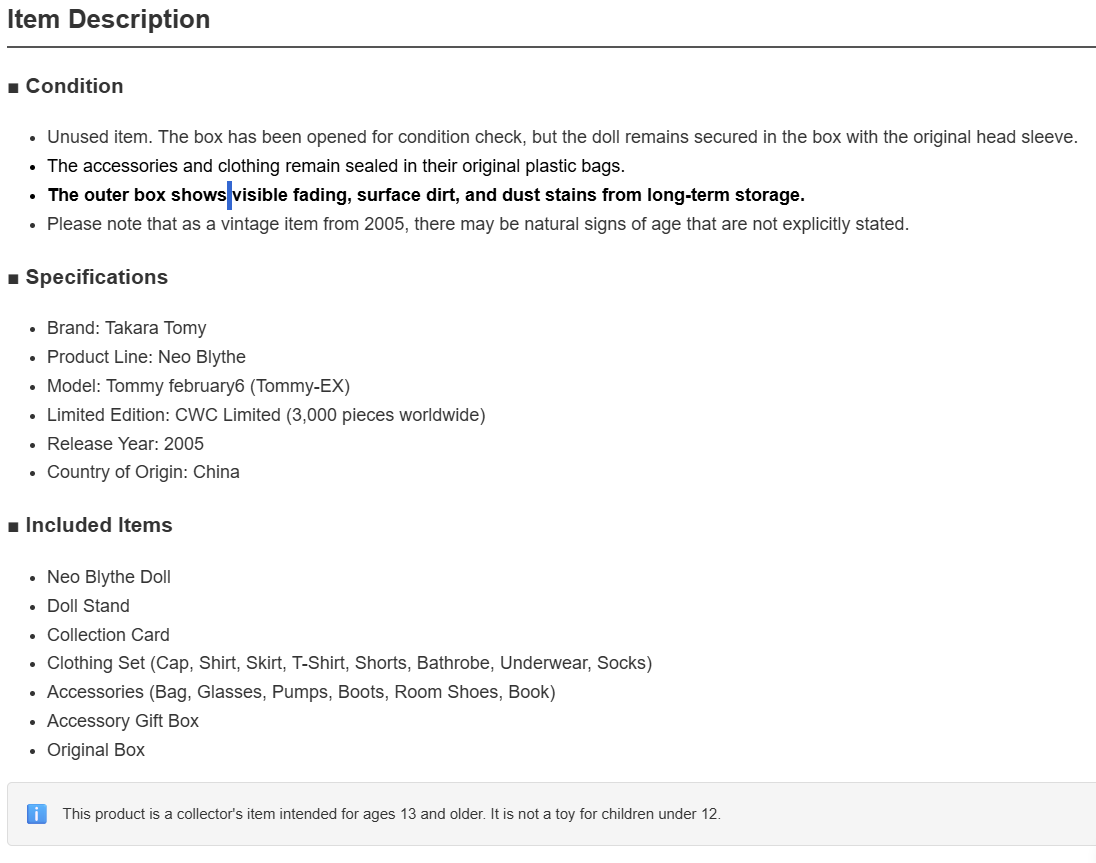The image size is (1096, 863).
Task: Click the 'Unused item' condition line
Action: (563, 137)
